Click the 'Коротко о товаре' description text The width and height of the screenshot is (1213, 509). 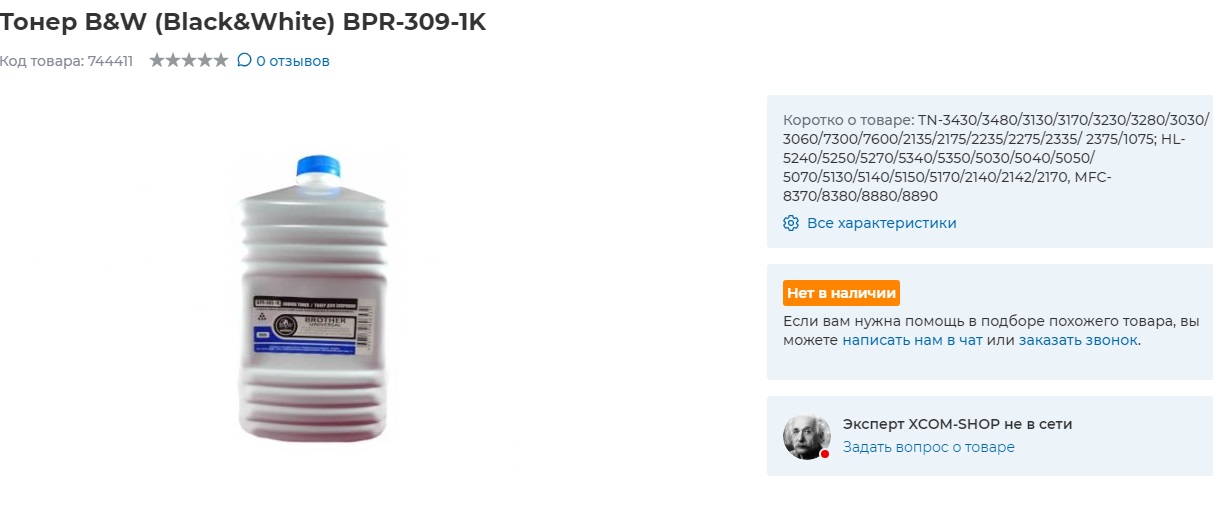tap(997, 157)
